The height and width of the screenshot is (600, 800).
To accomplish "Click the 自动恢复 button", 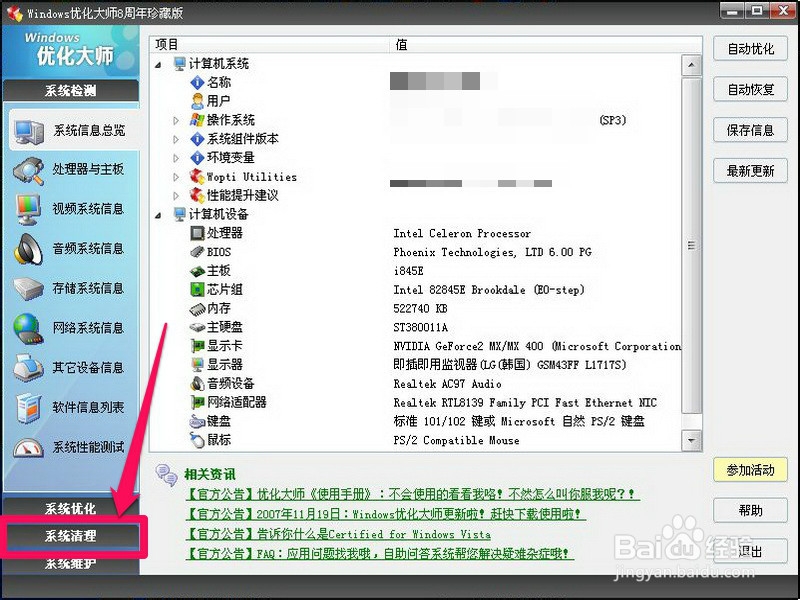I will (750, 90).
